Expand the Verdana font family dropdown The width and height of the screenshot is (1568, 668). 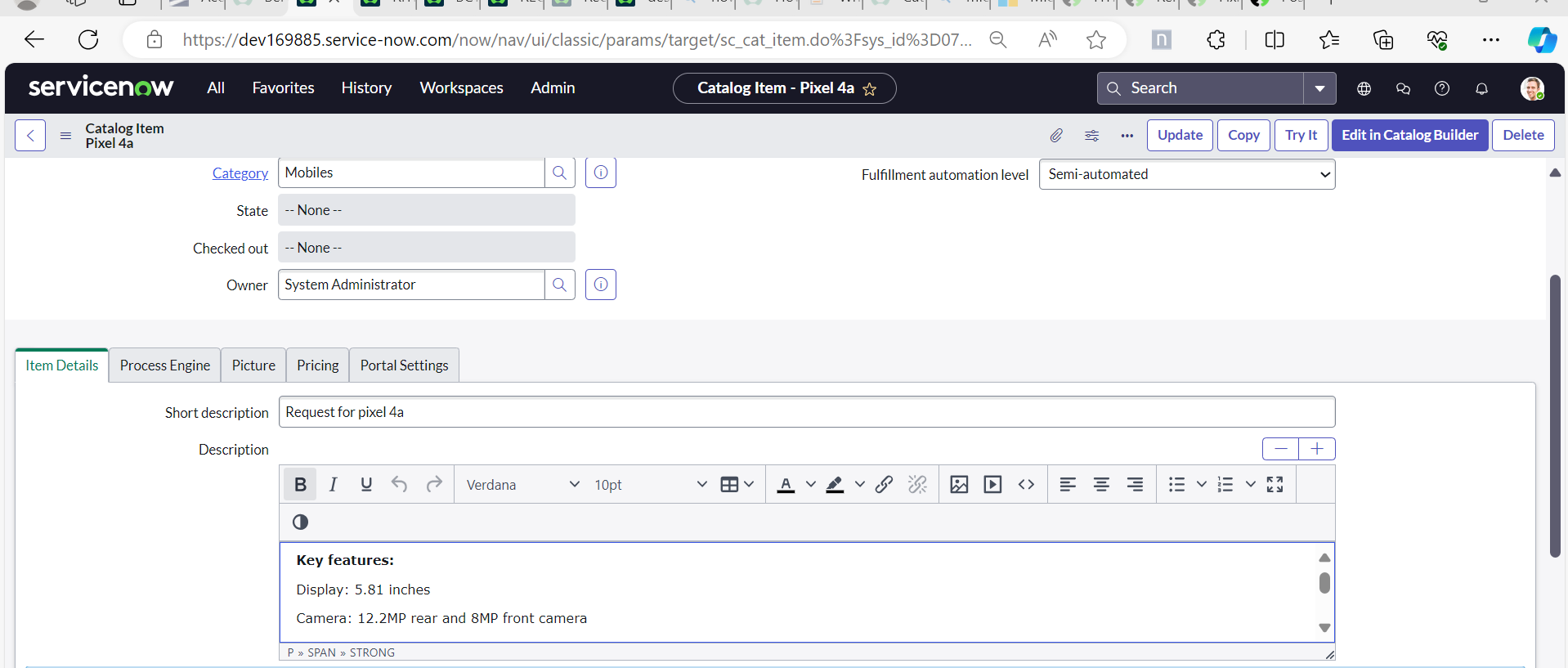pos(522,485)
